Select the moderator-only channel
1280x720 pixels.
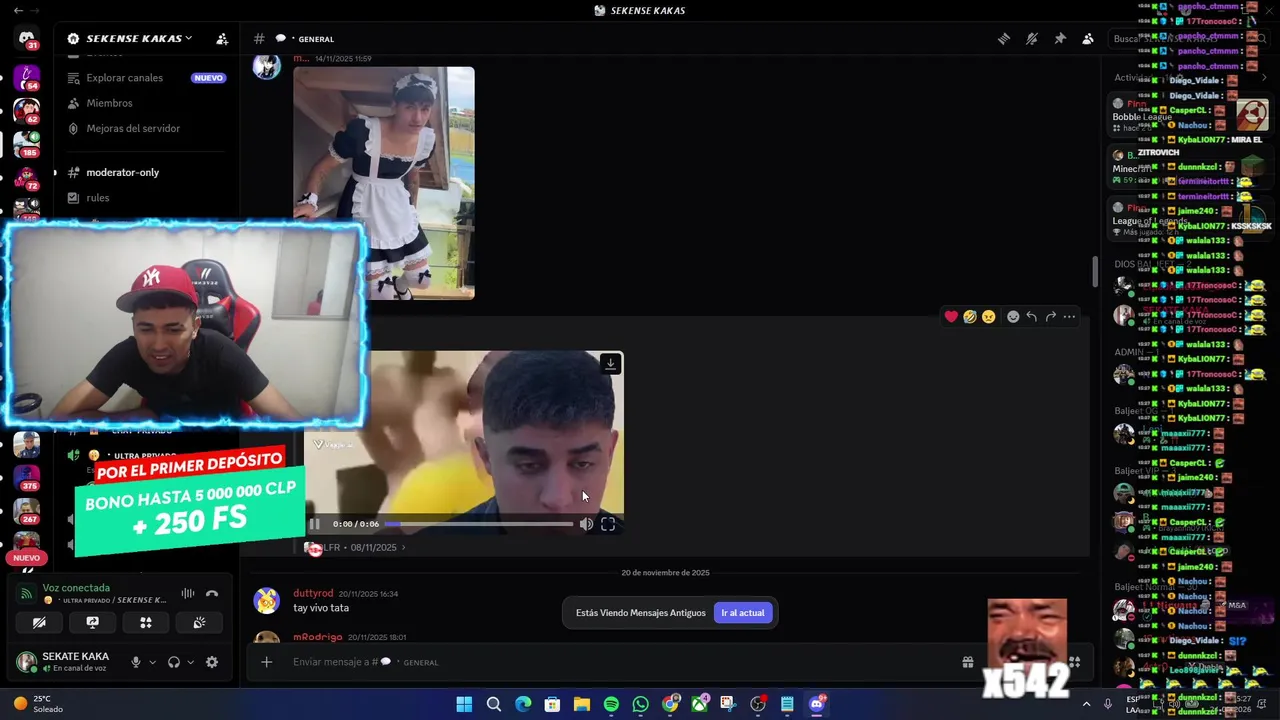pos(122,172)
